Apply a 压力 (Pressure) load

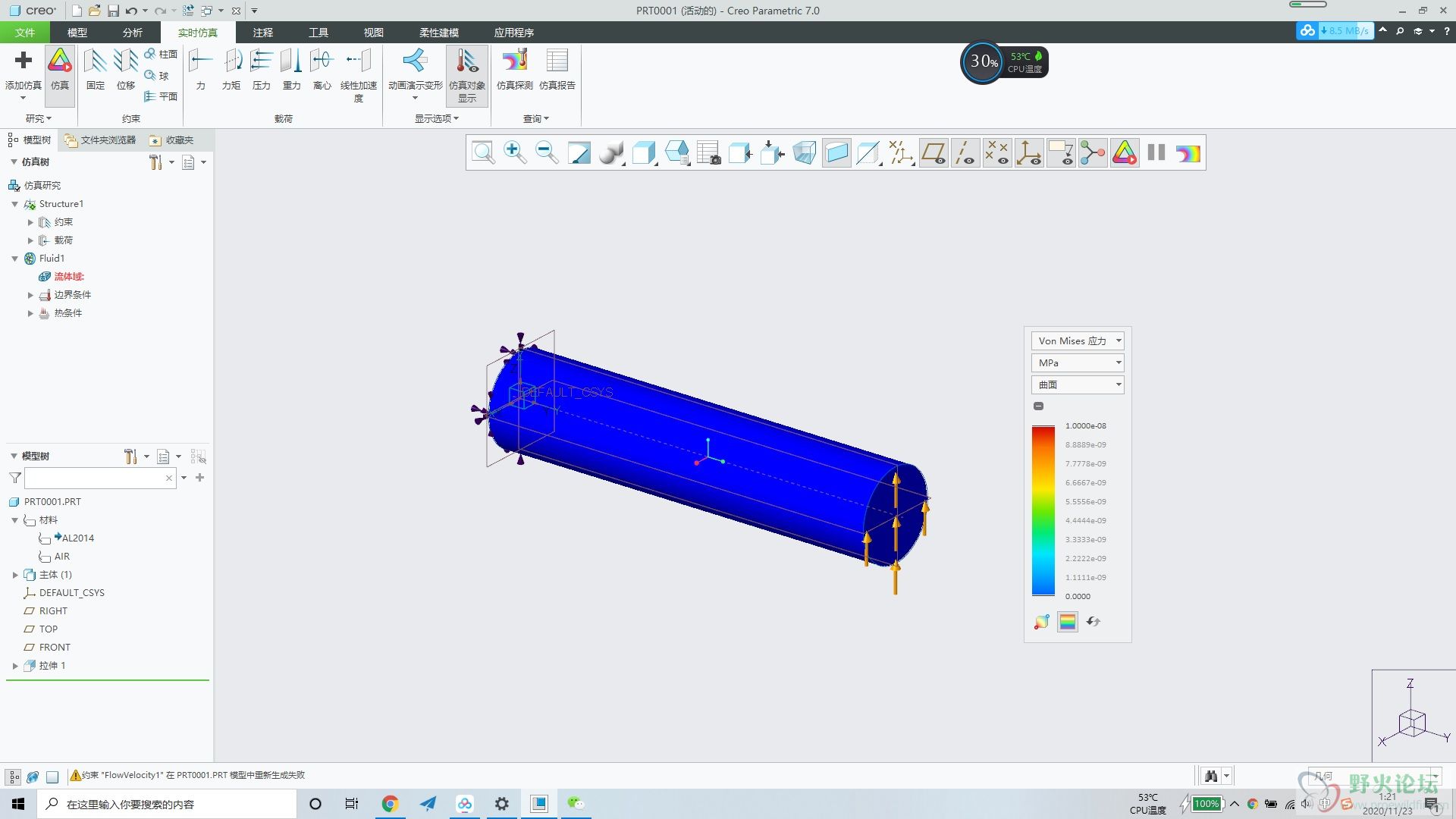[262, 70]
